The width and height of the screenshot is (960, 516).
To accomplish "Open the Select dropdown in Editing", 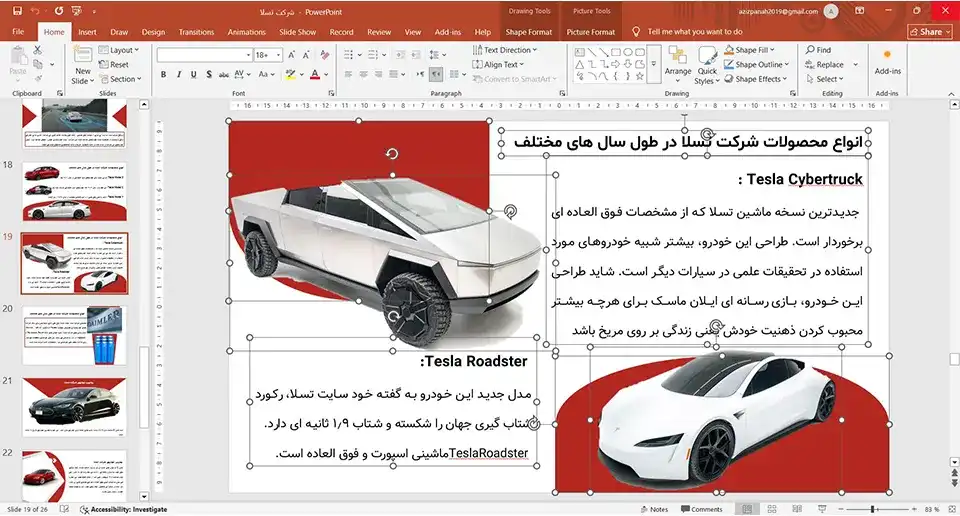I will click(x=825, y=79).
